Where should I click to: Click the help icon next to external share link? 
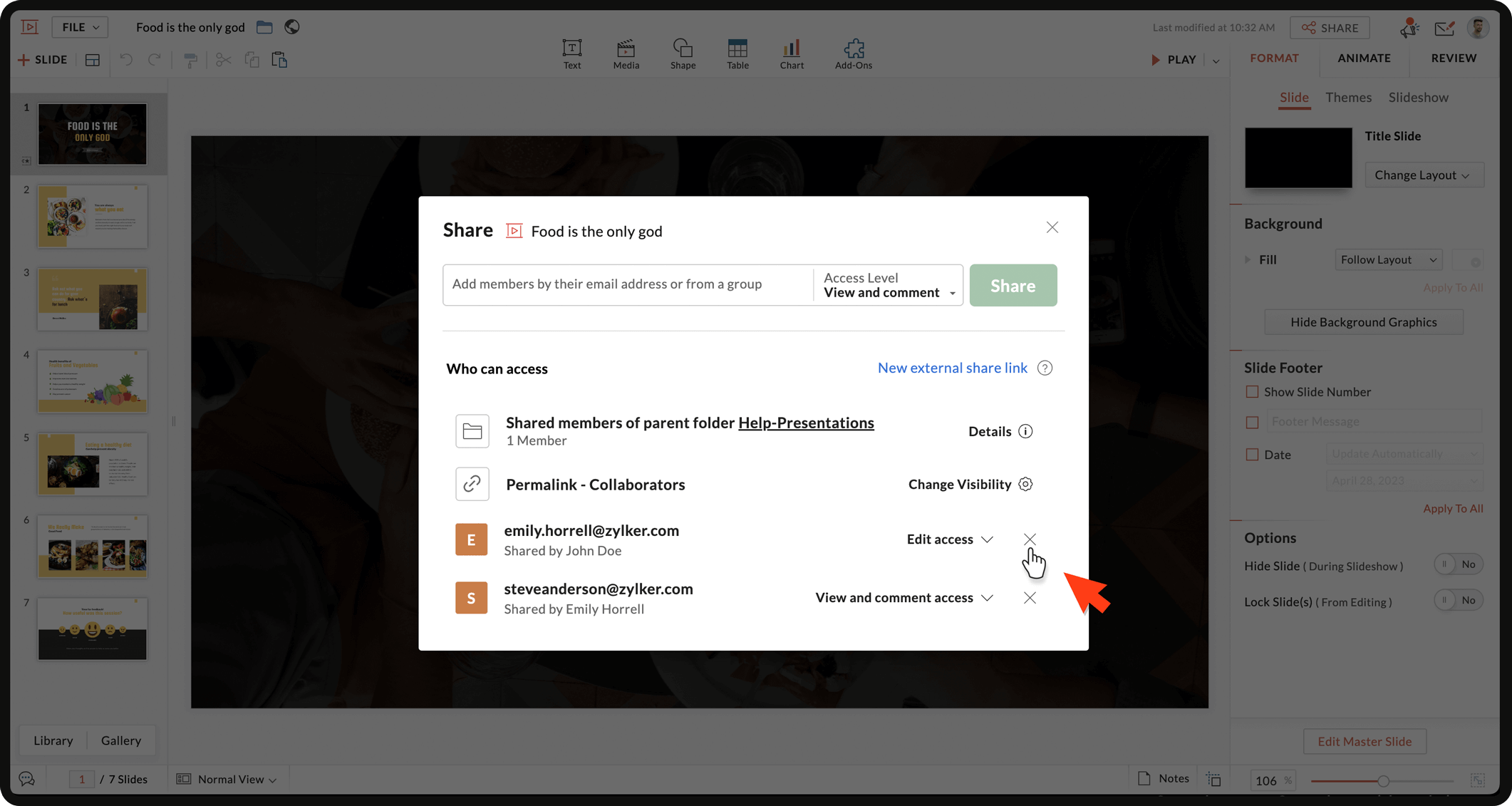[x=1045, y=368]
